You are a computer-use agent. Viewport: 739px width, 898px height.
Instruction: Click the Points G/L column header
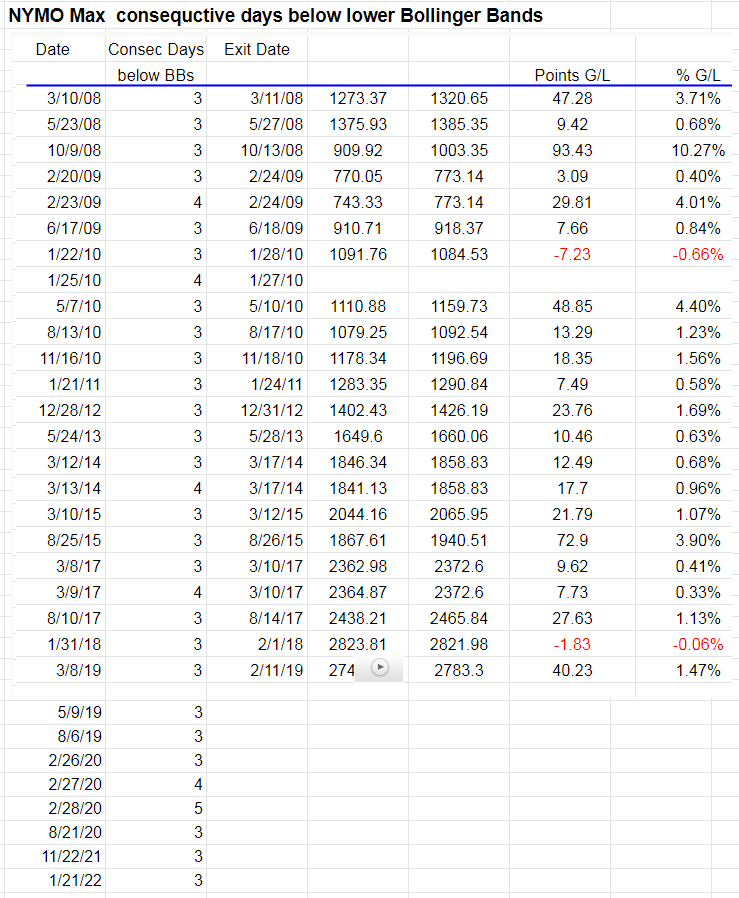click(571, 74)
